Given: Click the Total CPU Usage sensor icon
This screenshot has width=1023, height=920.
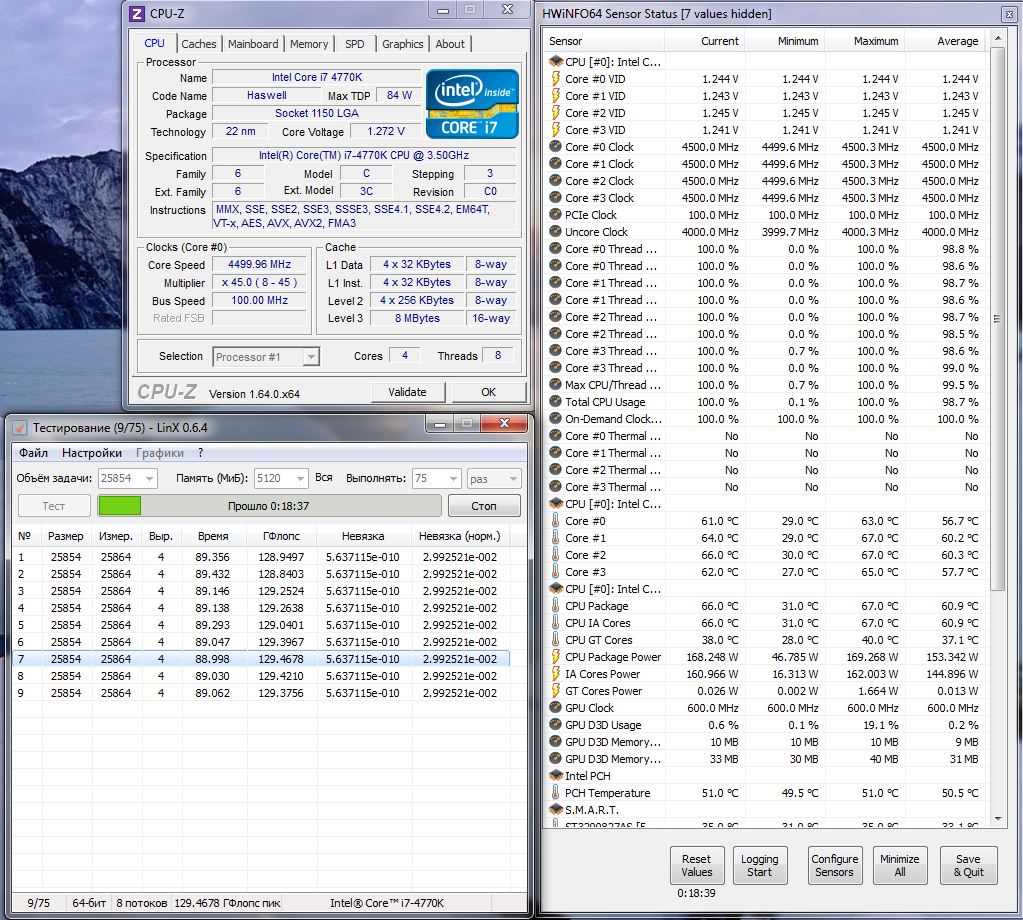Looking at the screenshot, I should [x=555, y=402].
